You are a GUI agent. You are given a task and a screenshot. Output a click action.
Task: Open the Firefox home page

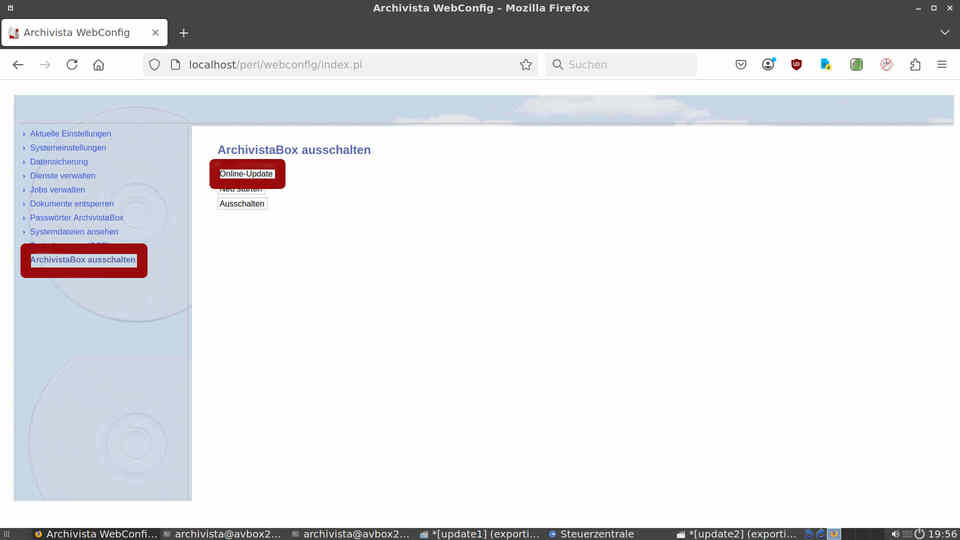coord(99,64)
